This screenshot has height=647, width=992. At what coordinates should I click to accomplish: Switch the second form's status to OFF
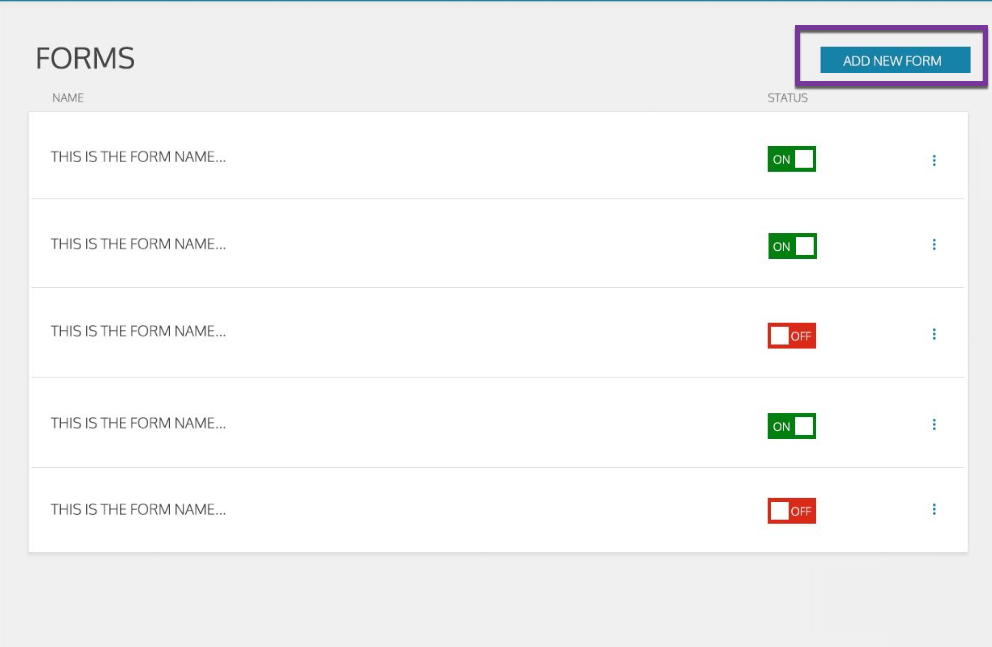pos(791,245)
